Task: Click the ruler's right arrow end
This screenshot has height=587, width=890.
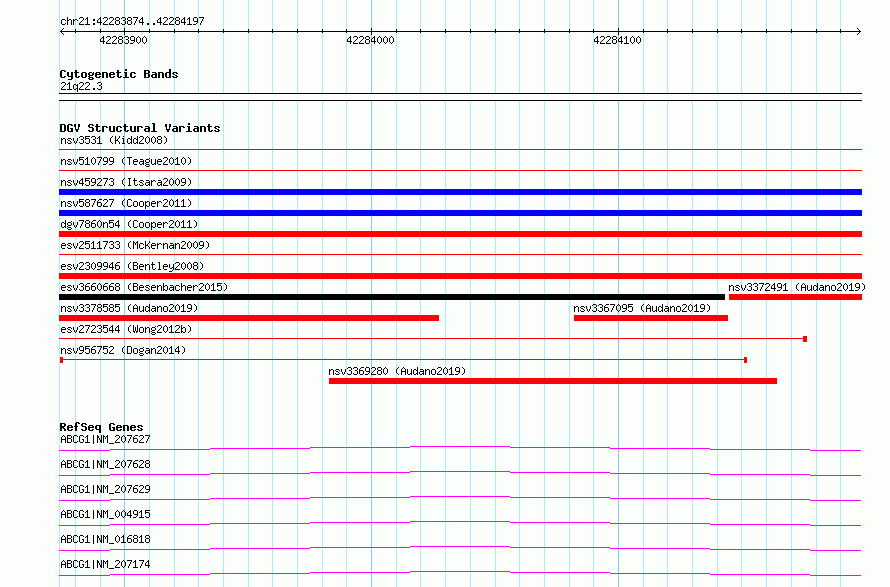Action: 859,31
